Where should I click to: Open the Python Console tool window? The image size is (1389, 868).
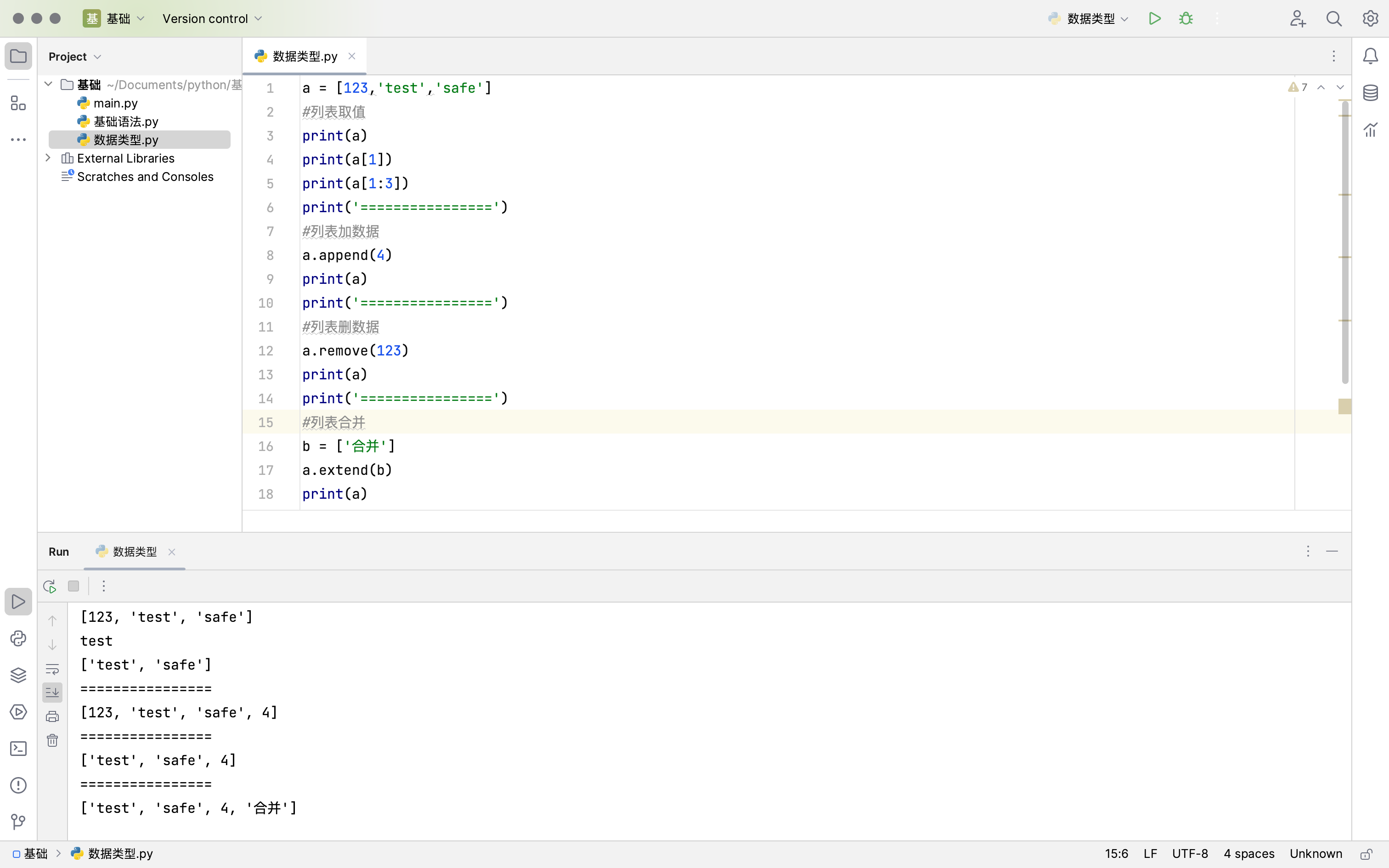(18, 638)
